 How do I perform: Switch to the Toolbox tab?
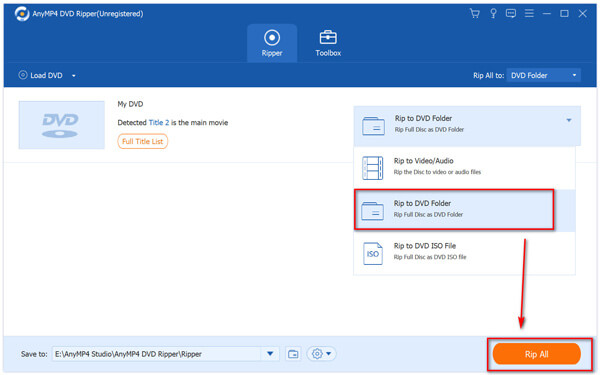pyautogui.click(x=328, y=43)
